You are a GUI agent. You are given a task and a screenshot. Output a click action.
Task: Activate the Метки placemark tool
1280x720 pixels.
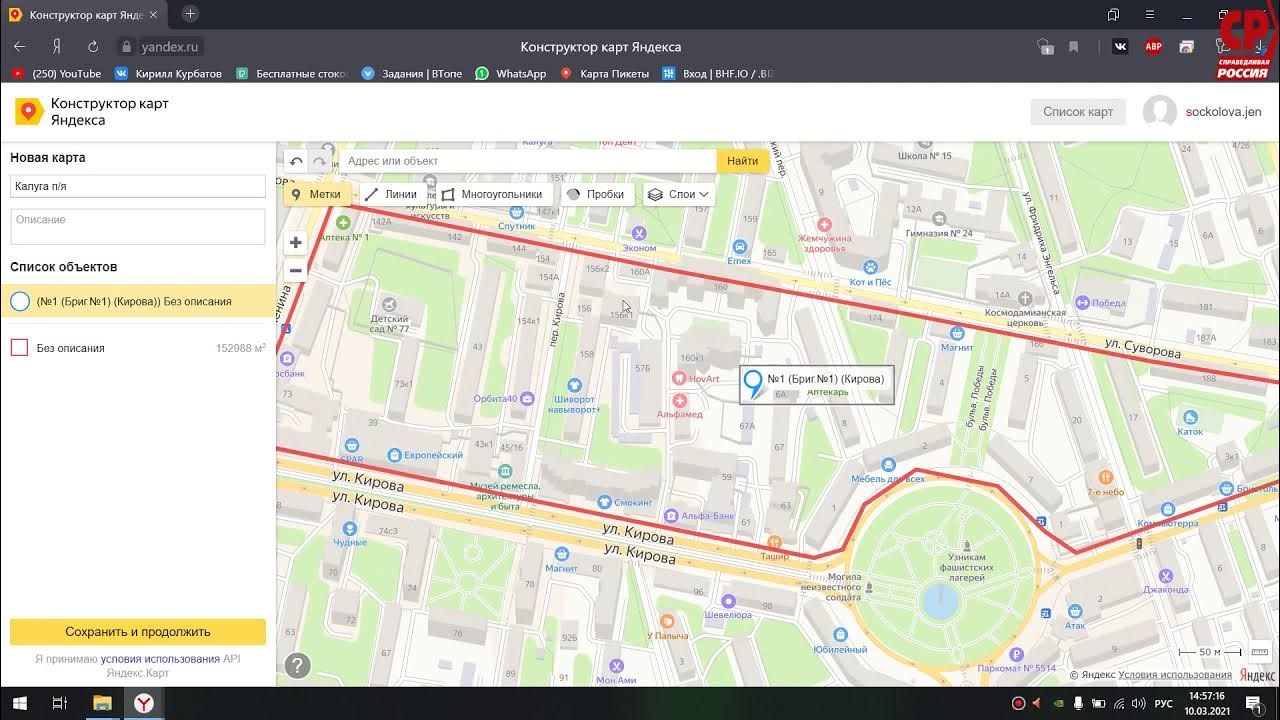pos(316,194)
